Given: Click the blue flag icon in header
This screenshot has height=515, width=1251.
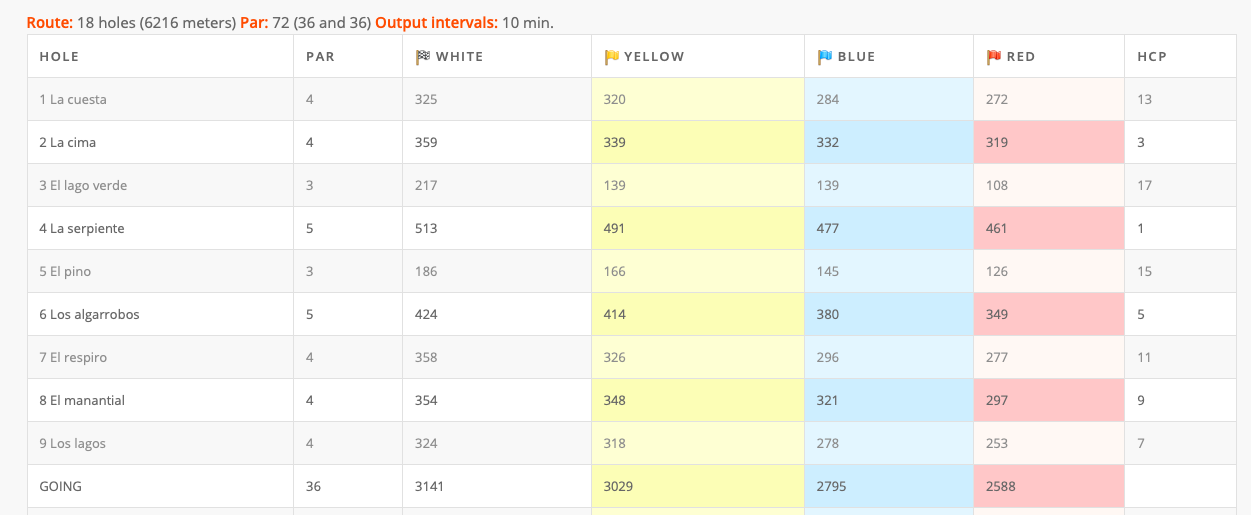Looking at the screenshot, I should click(825, 57).
